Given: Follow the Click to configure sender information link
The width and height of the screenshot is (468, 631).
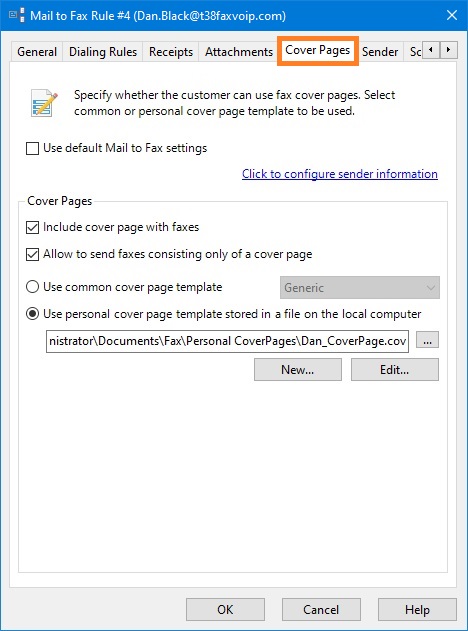Looking at the screenshot, I should pos(340,174).
